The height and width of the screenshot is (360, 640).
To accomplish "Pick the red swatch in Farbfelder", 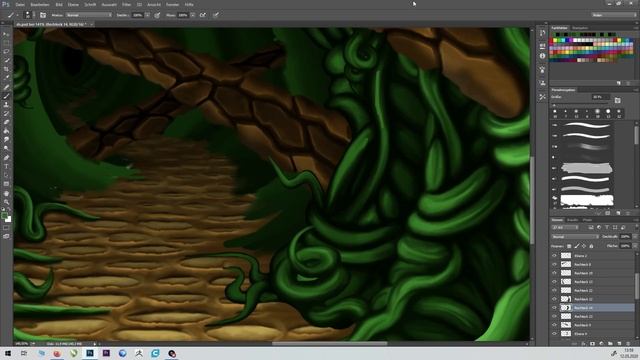I will tap(552, 40).
